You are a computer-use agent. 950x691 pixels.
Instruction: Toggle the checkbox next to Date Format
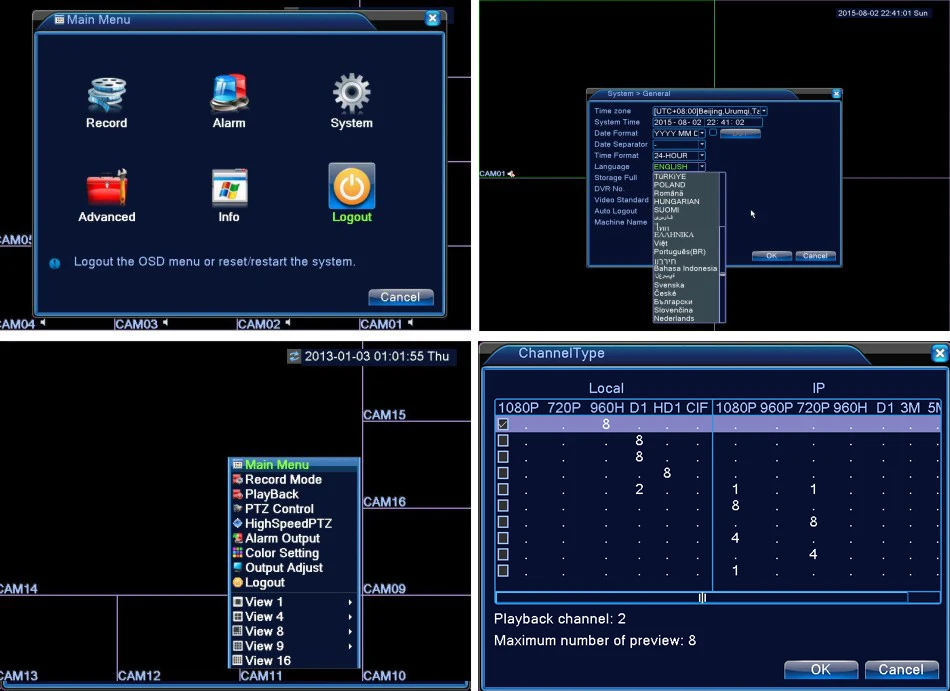pyautogui.click(x=713, y=133)
